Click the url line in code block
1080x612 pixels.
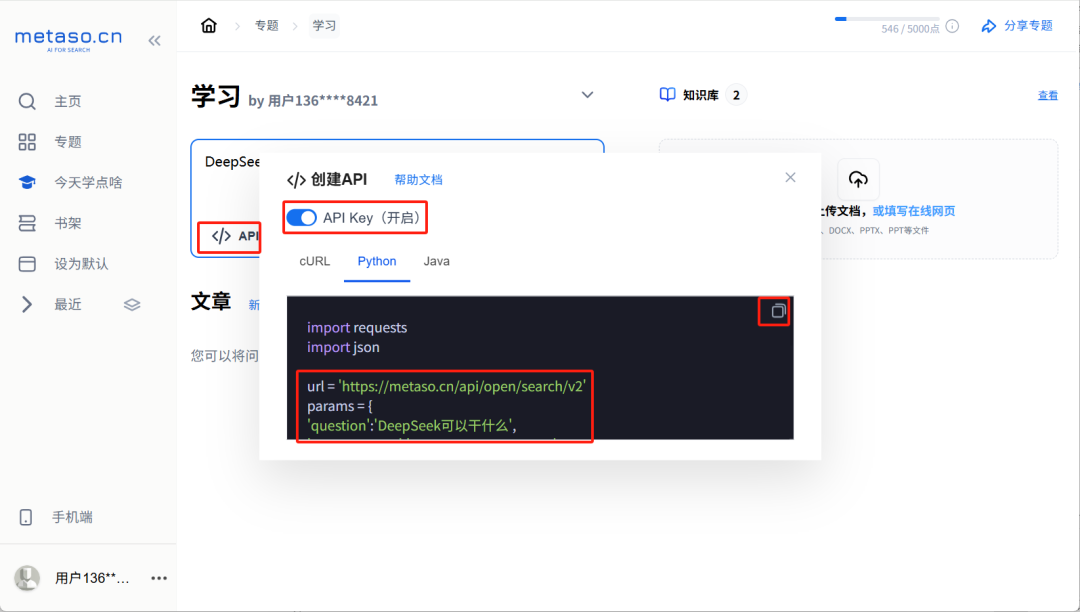point(446,386)
